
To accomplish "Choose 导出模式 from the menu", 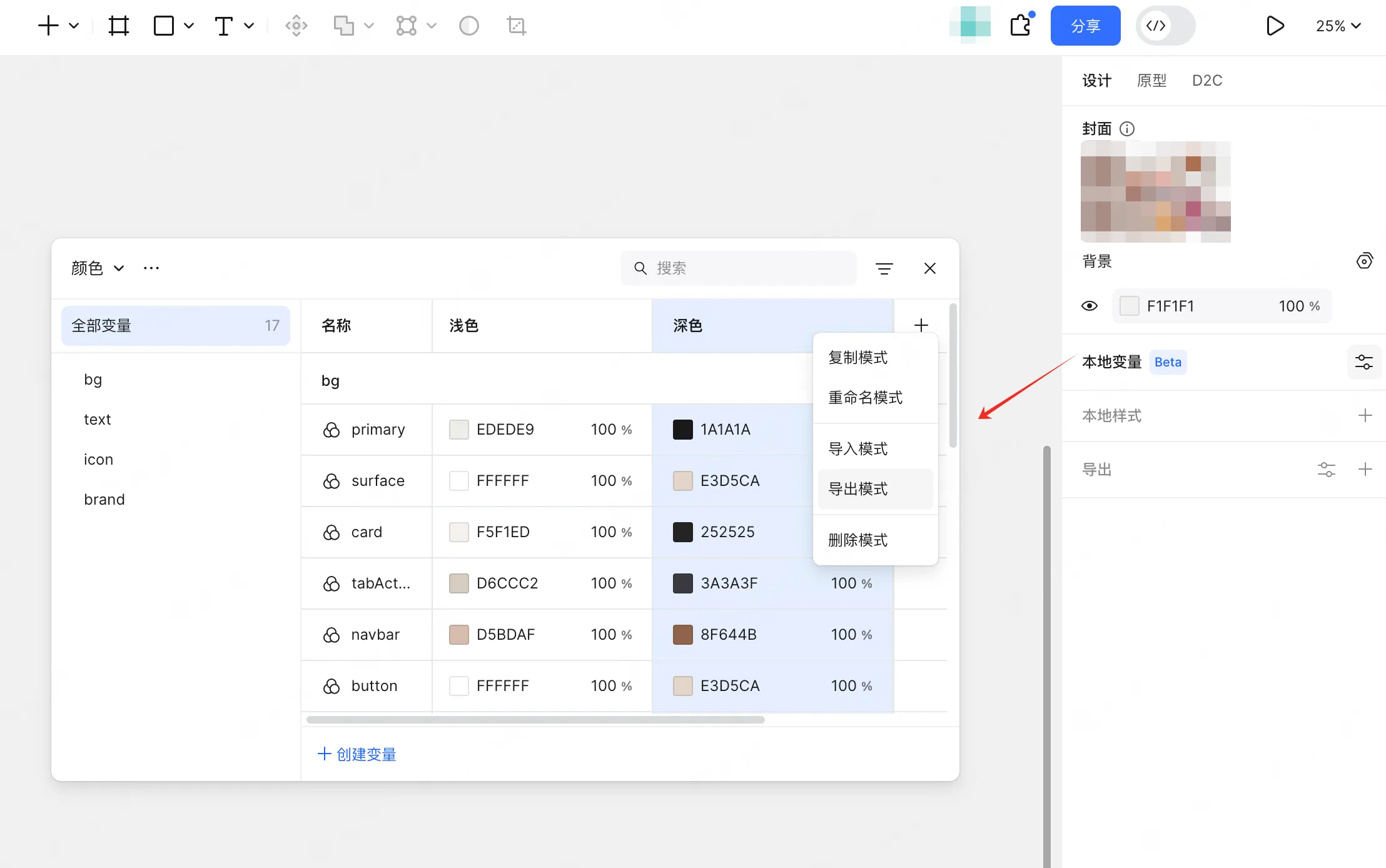I will click(876, 489).
